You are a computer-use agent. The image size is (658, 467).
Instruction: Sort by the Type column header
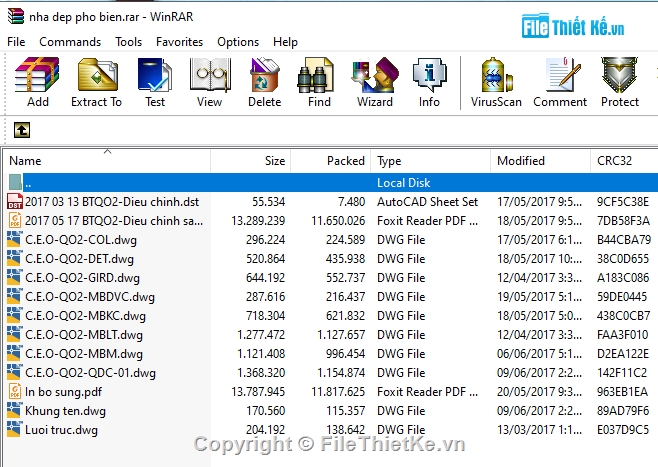coord(431,161)
